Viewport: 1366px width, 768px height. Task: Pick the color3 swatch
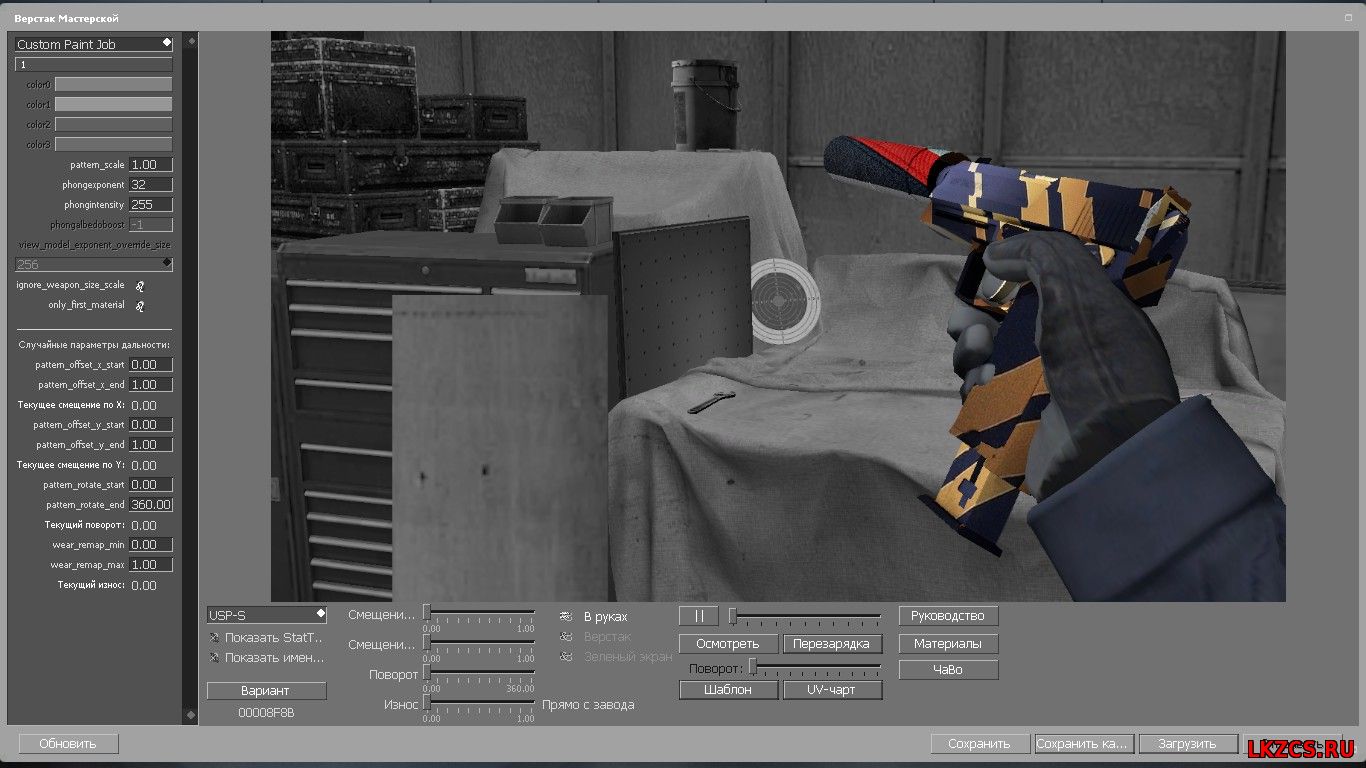tap(113, 145)
